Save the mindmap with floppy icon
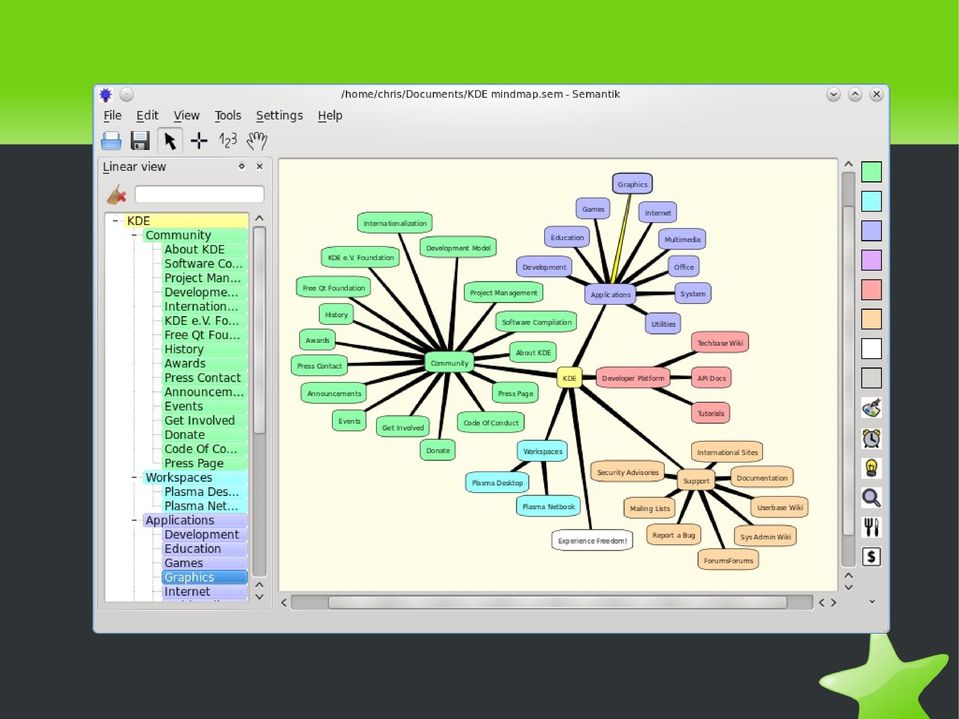 [x=140, y=141]
